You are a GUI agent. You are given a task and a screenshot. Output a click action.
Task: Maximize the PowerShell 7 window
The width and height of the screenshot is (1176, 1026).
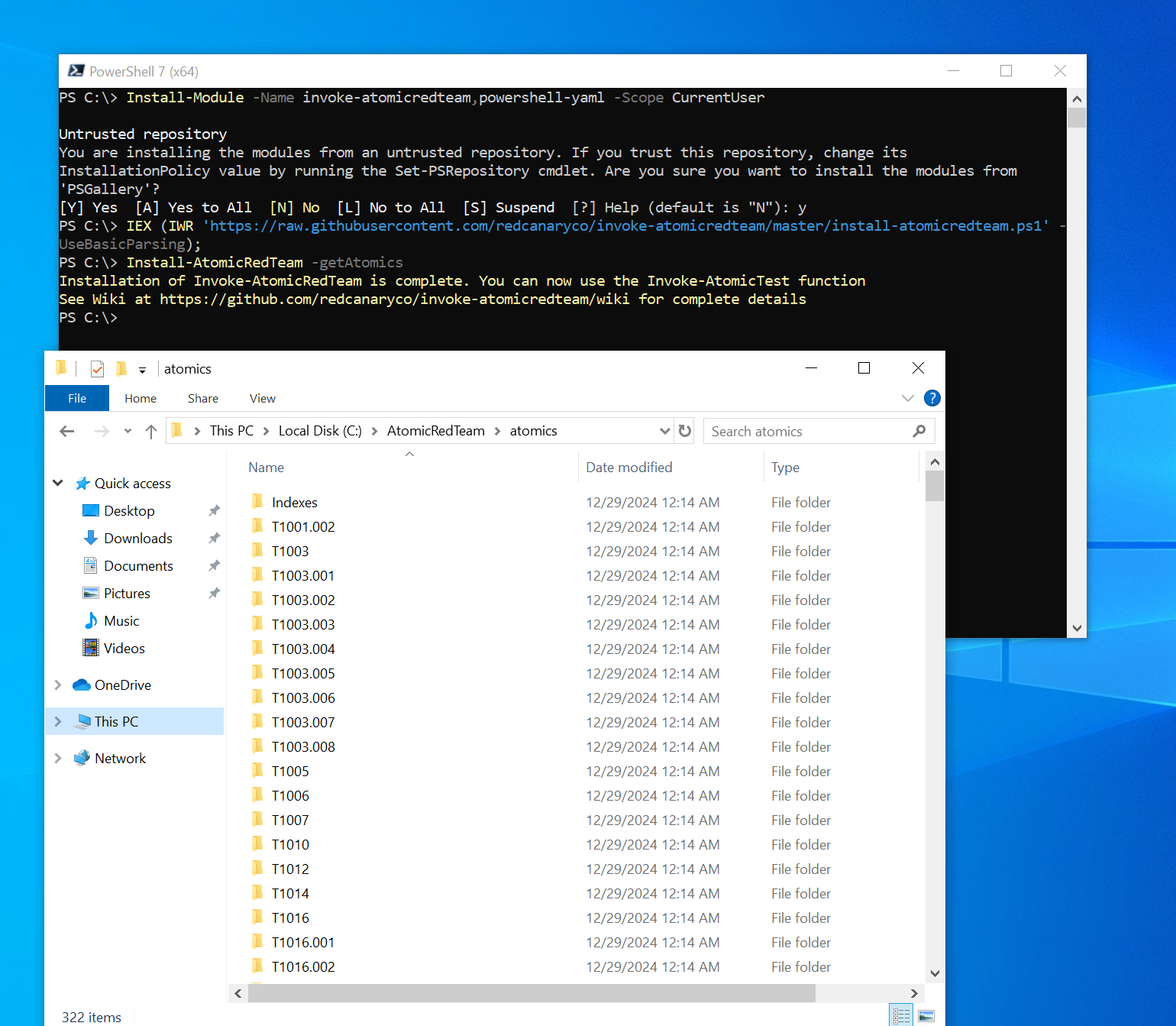(1006, 71)
